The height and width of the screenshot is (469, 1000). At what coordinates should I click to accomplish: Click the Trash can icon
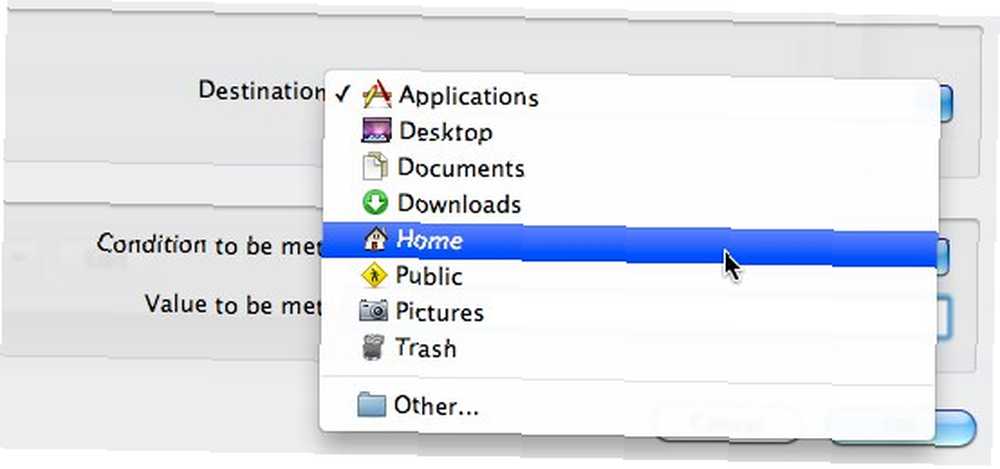coord(373,348)
